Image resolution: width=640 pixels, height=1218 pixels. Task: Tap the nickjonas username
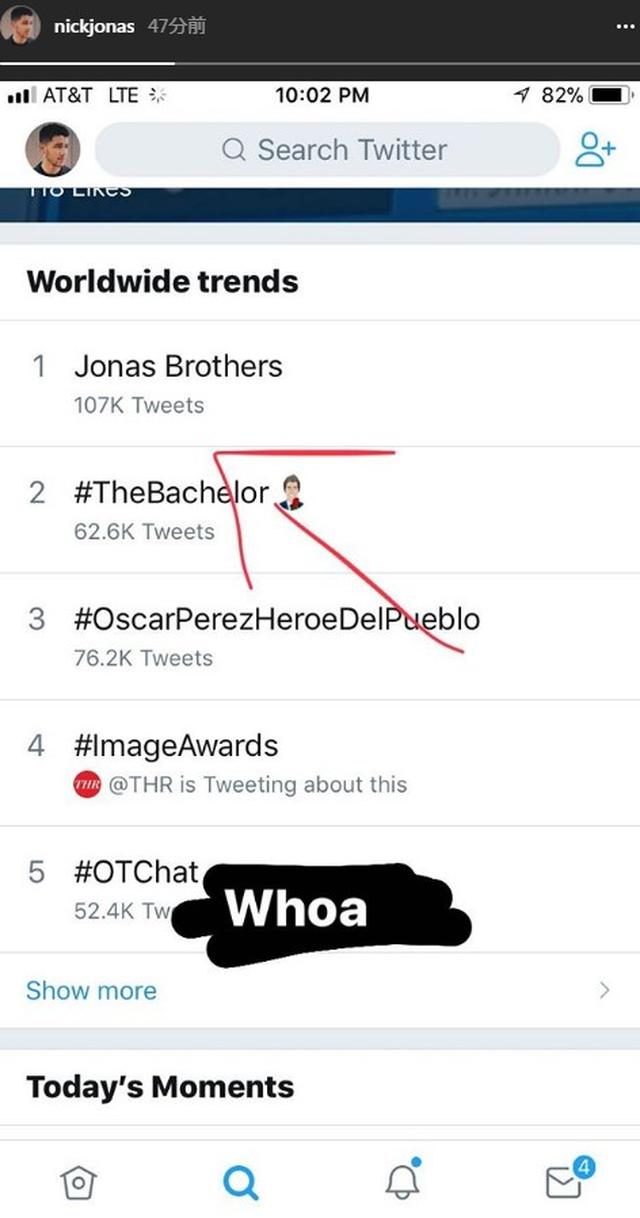(x=93, y=27)
